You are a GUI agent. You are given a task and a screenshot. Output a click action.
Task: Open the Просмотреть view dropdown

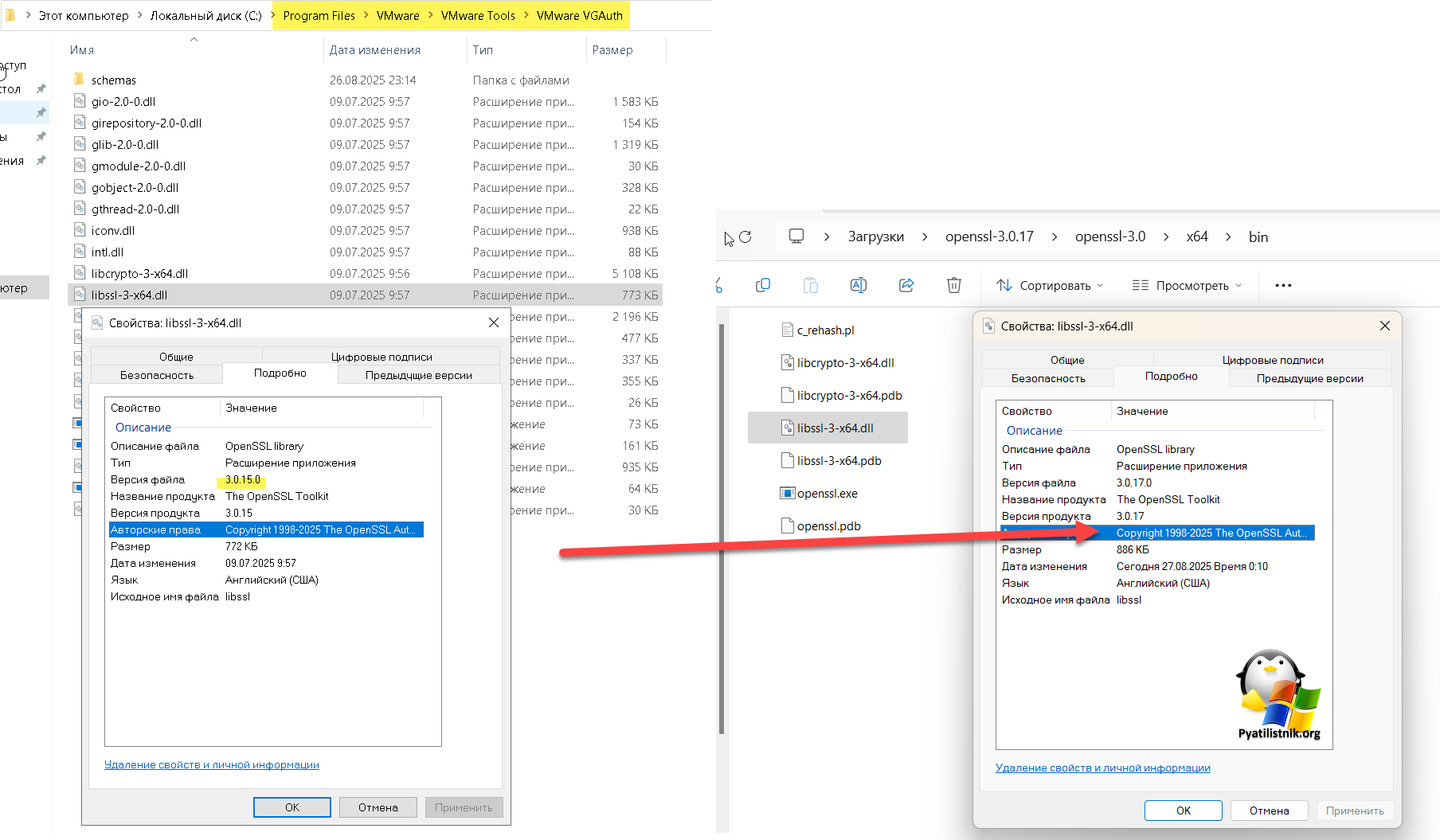point(1187,285)
